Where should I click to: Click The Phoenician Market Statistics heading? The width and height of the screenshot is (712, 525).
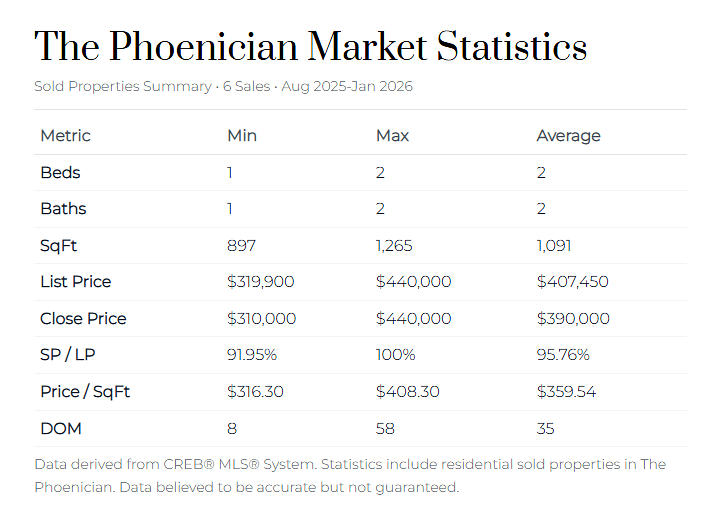(x=311, y=47)
